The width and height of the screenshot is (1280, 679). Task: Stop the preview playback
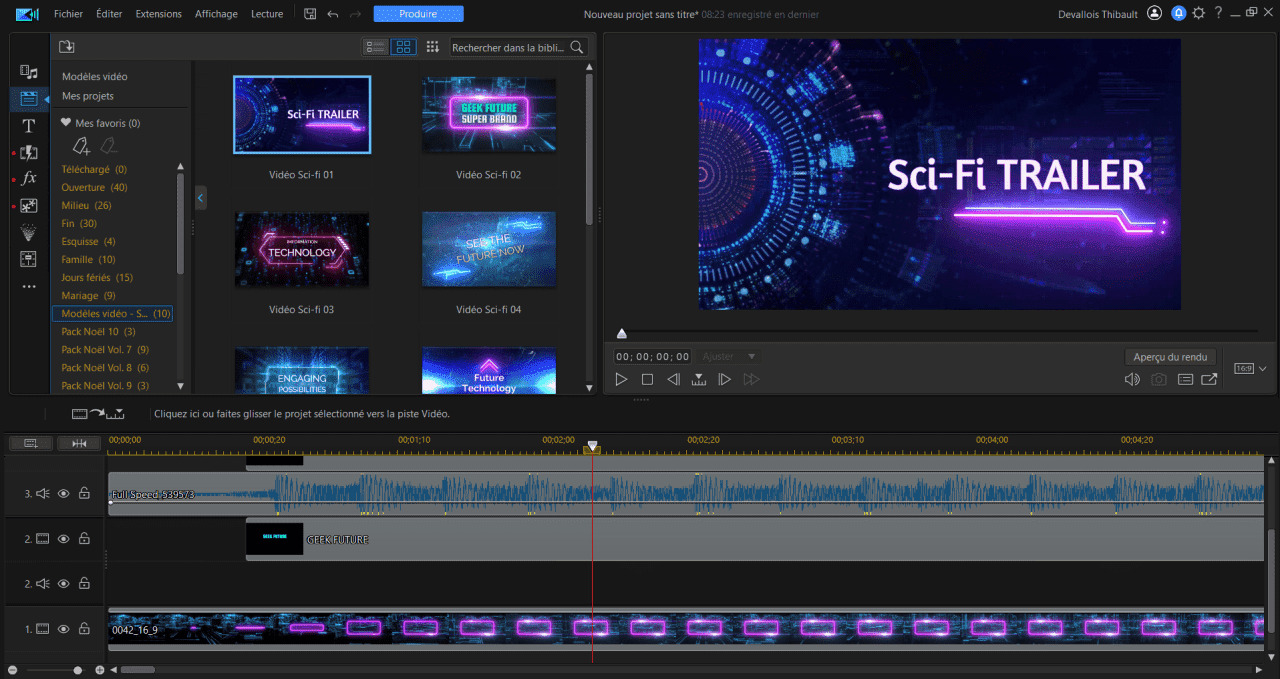click(647, 380)
